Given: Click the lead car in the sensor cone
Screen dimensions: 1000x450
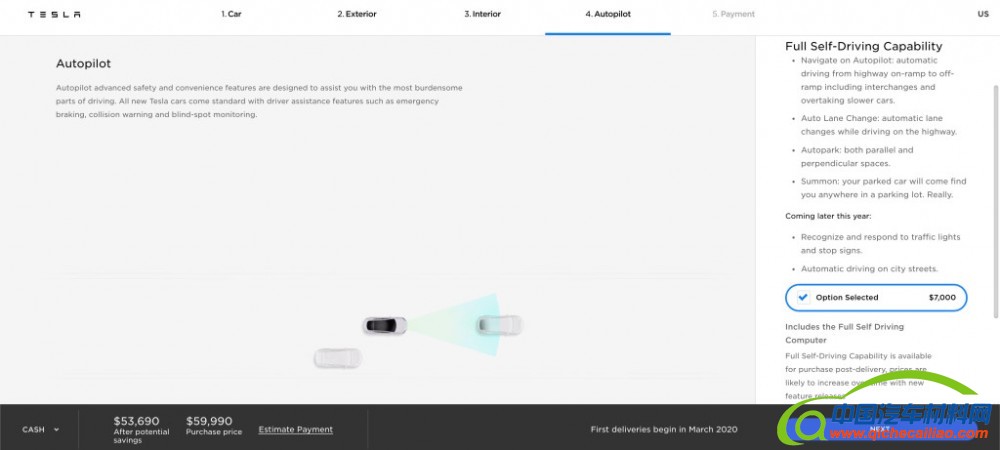Looking at the screenshot, I should click(499, 324).
